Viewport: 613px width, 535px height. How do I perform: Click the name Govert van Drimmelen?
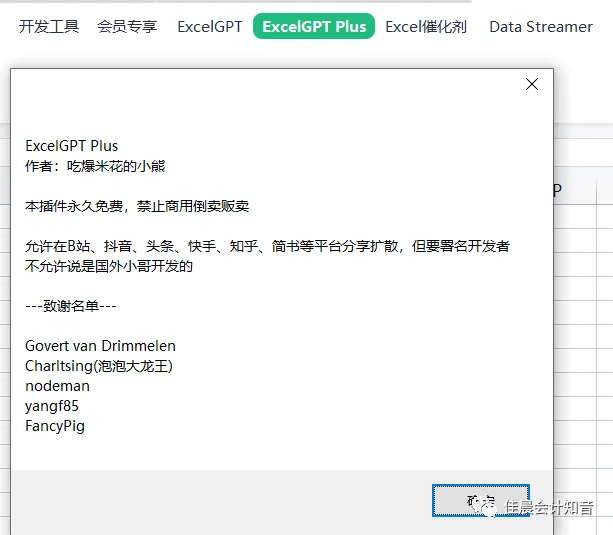pos(100,346)
